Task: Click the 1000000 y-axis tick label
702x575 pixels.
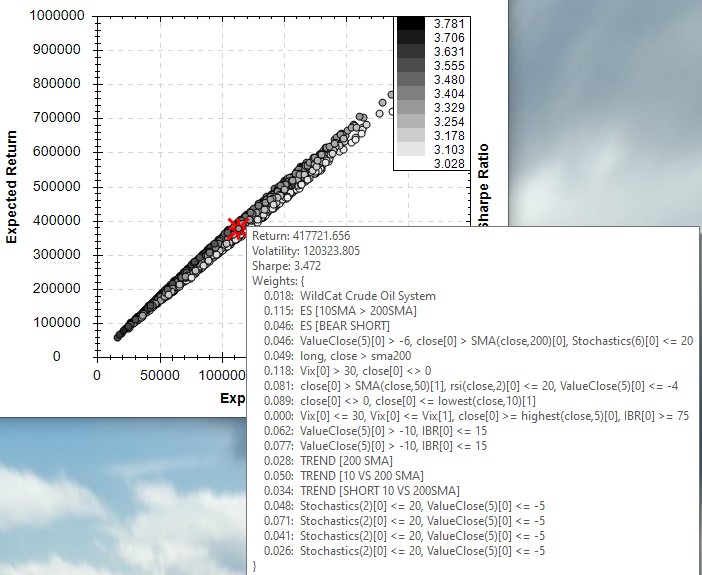Action: click(56, 16)
